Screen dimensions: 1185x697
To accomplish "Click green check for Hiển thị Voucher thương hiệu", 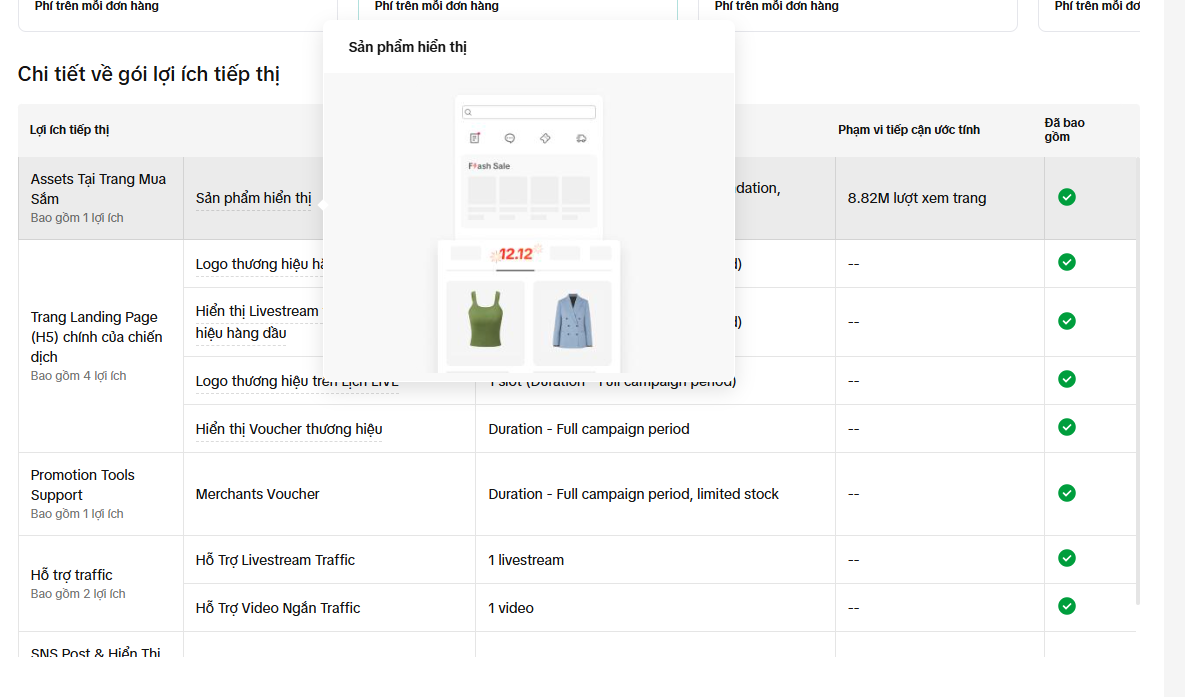I will [1067, 427].
